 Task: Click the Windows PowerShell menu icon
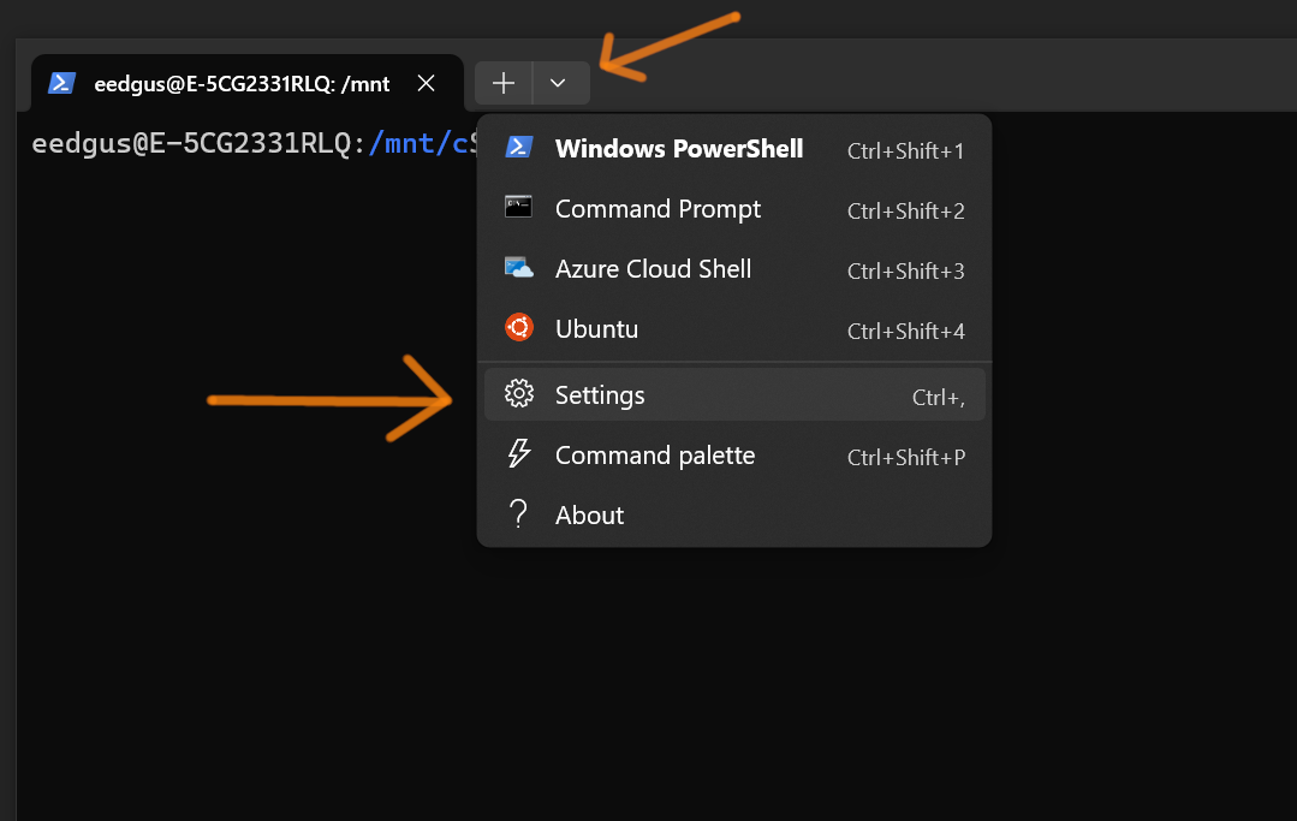[518, 148]
